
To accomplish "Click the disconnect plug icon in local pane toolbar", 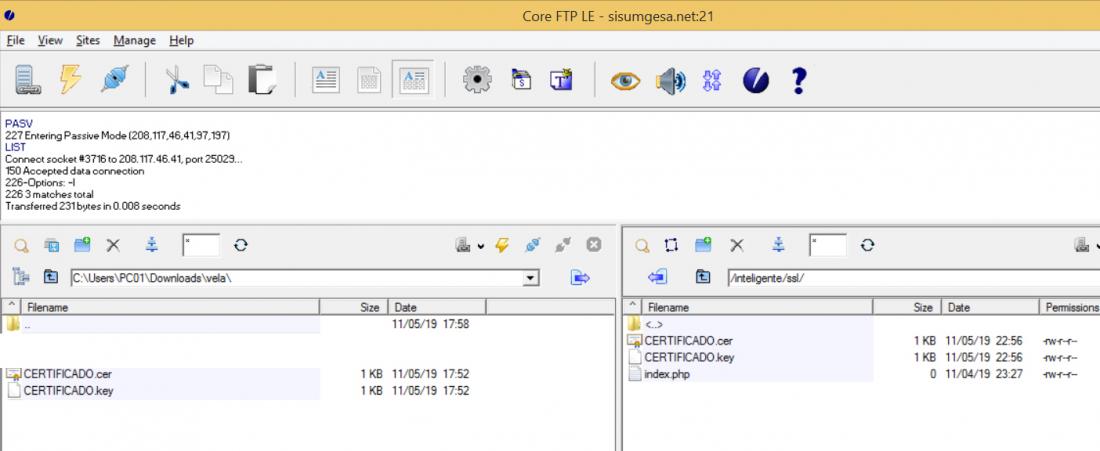I will point(563,245).
